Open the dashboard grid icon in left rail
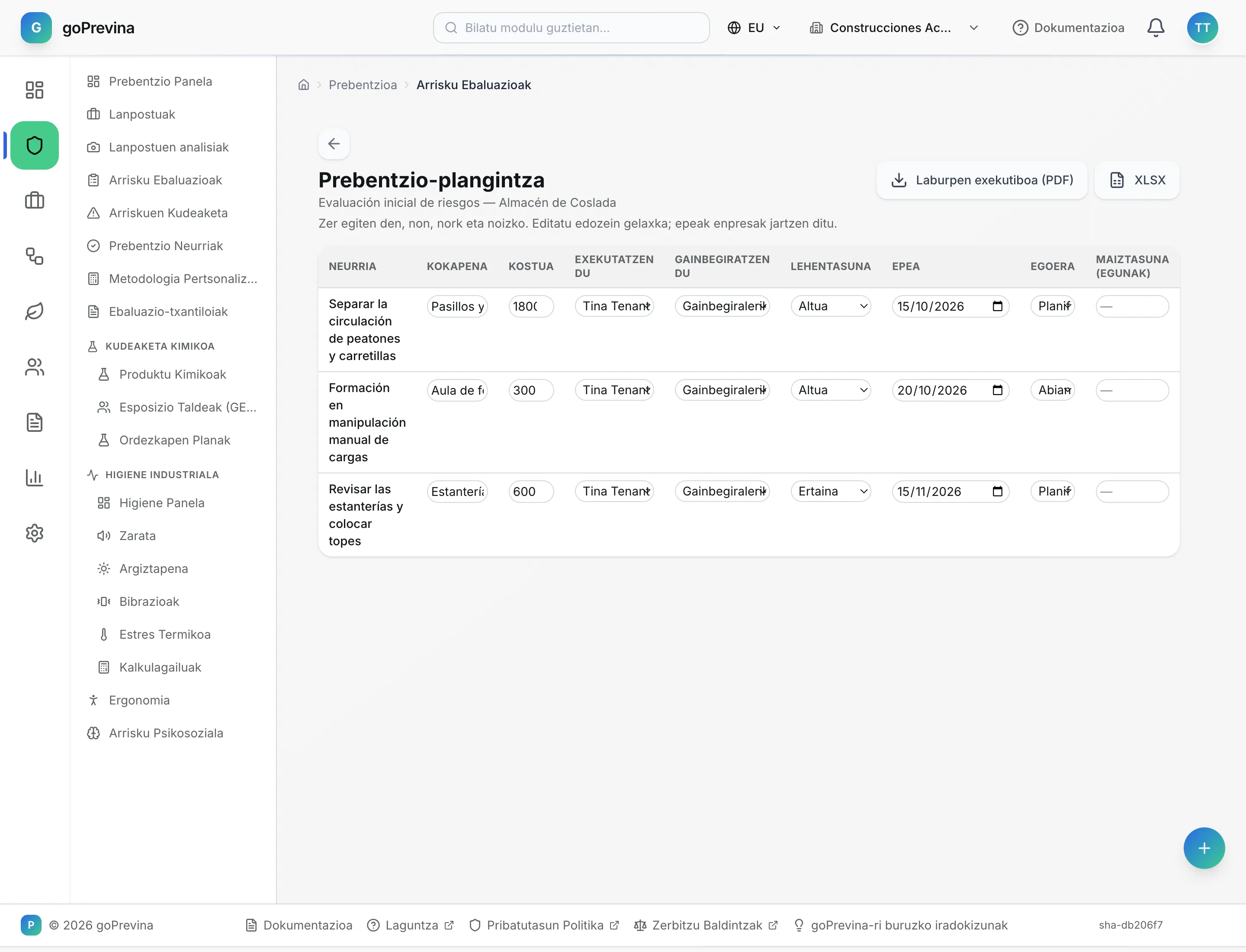The image size is (1246, 952). pos(35,90)
